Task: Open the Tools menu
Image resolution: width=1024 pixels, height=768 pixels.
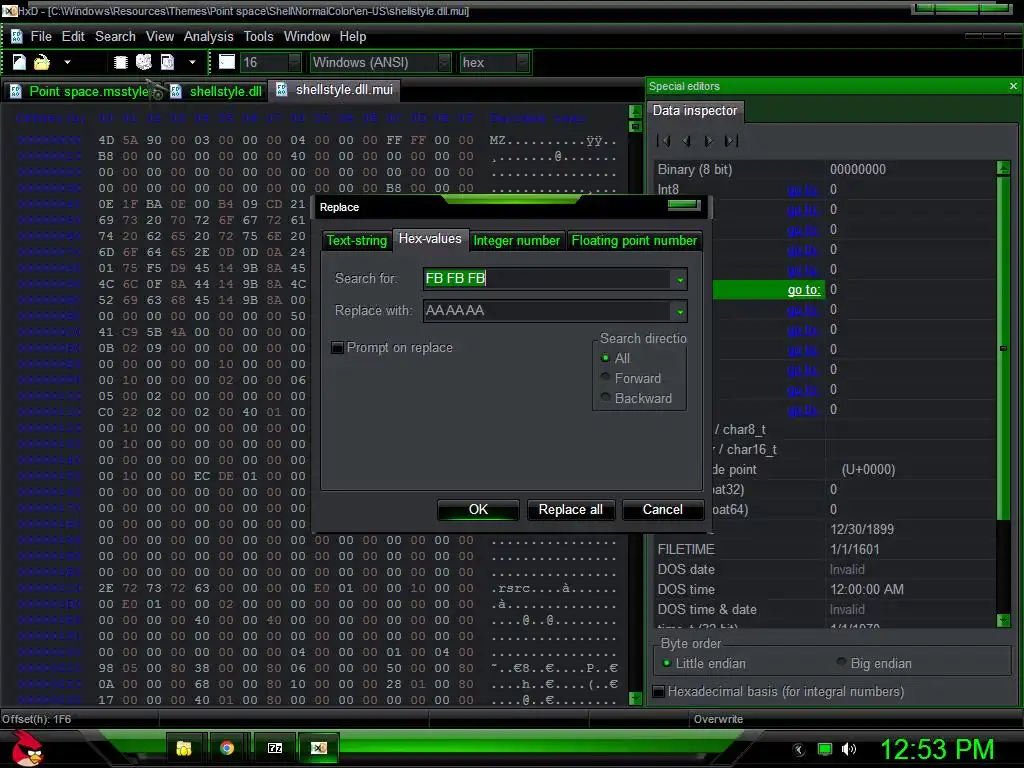Action: point(259,37)
